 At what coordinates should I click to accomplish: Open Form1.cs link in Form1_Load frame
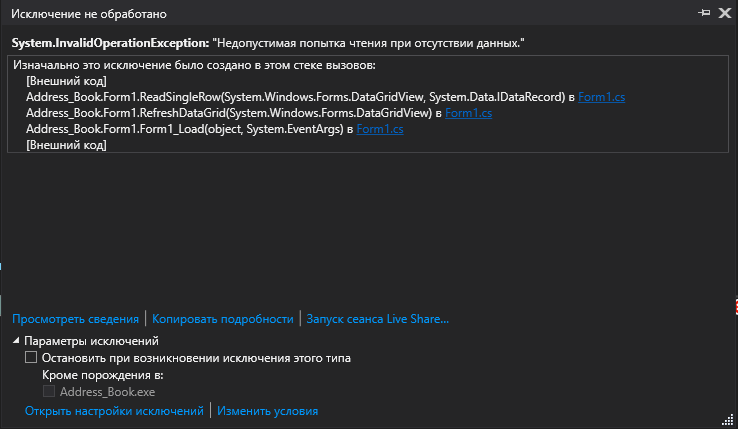(380, 129)
